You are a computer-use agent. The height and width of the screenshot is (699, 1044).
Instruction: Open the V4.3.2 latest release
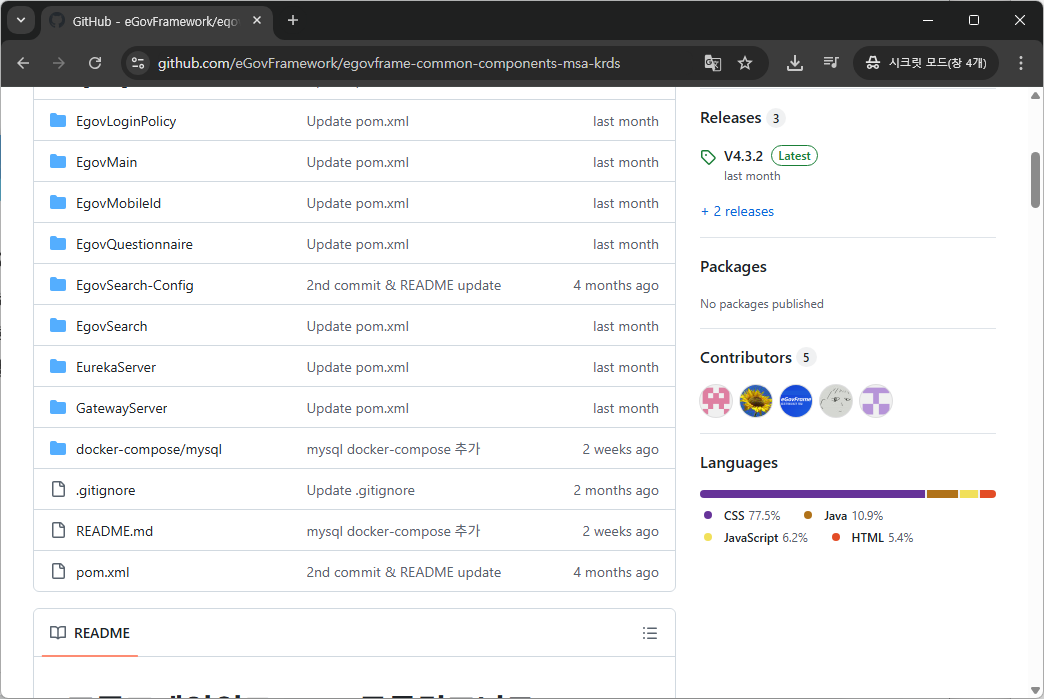(x=743, y=156)
